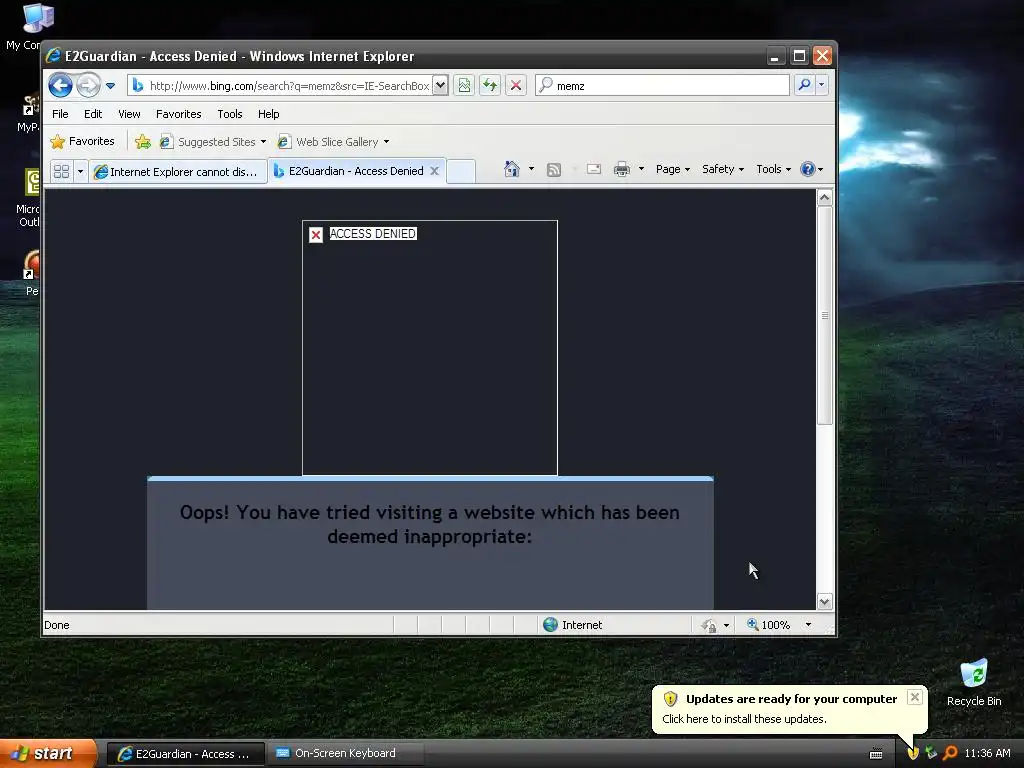This screenshot has height=768, width=1024.
Task: Open the Help menu
Action: click(x=268, y=114)
